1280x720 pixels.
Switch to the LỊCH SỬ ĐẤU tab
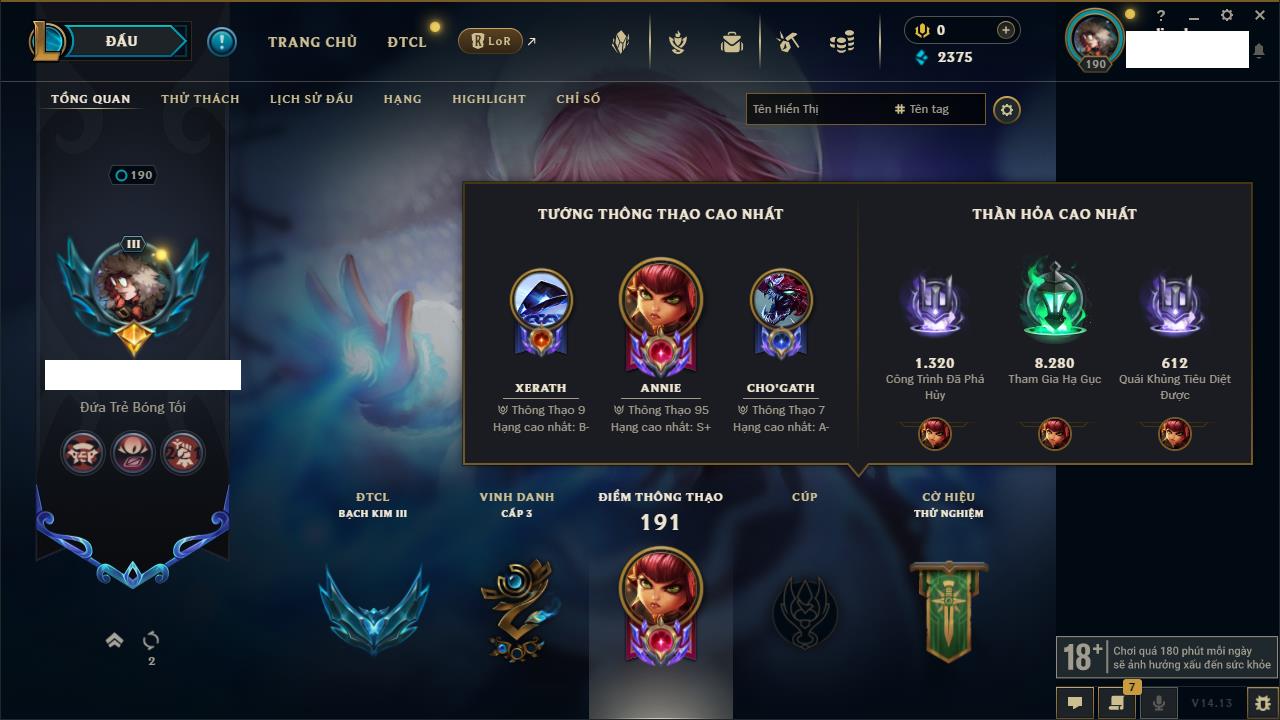point(311,99)
